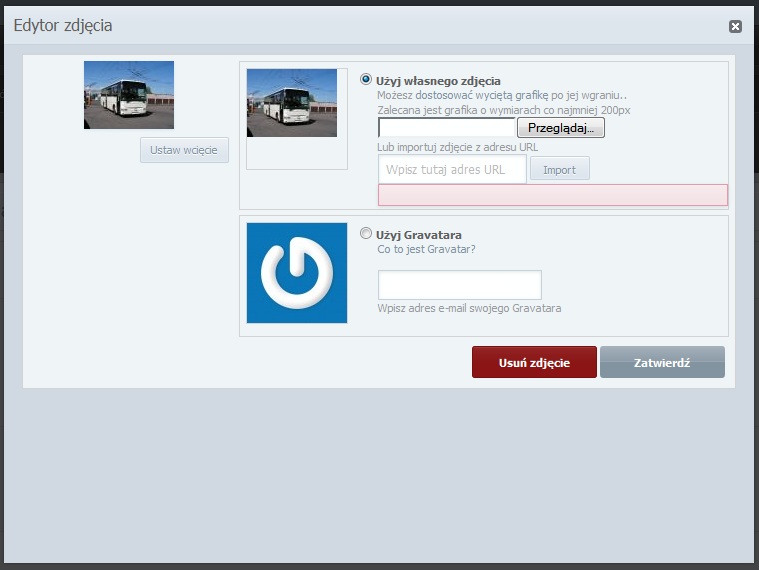Click the Możesz dostosować wyciętą grafikę text
Image resolution: width=759 pixels, height=570 pixels.
[501, 95]
